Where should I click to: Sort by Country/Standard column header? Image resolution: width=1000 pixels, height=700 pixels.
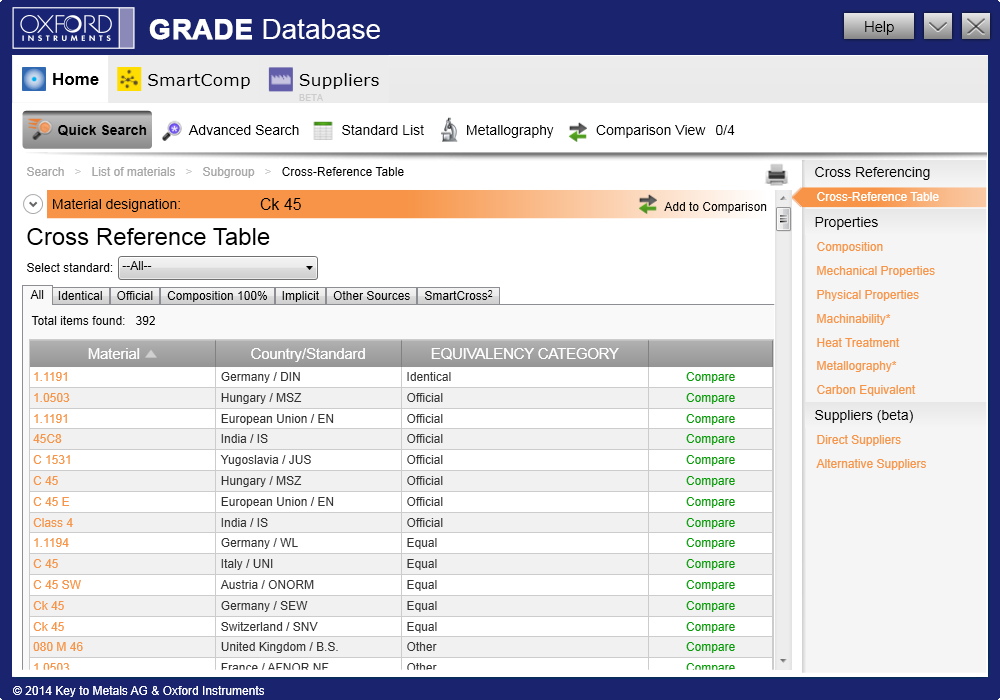308,354
